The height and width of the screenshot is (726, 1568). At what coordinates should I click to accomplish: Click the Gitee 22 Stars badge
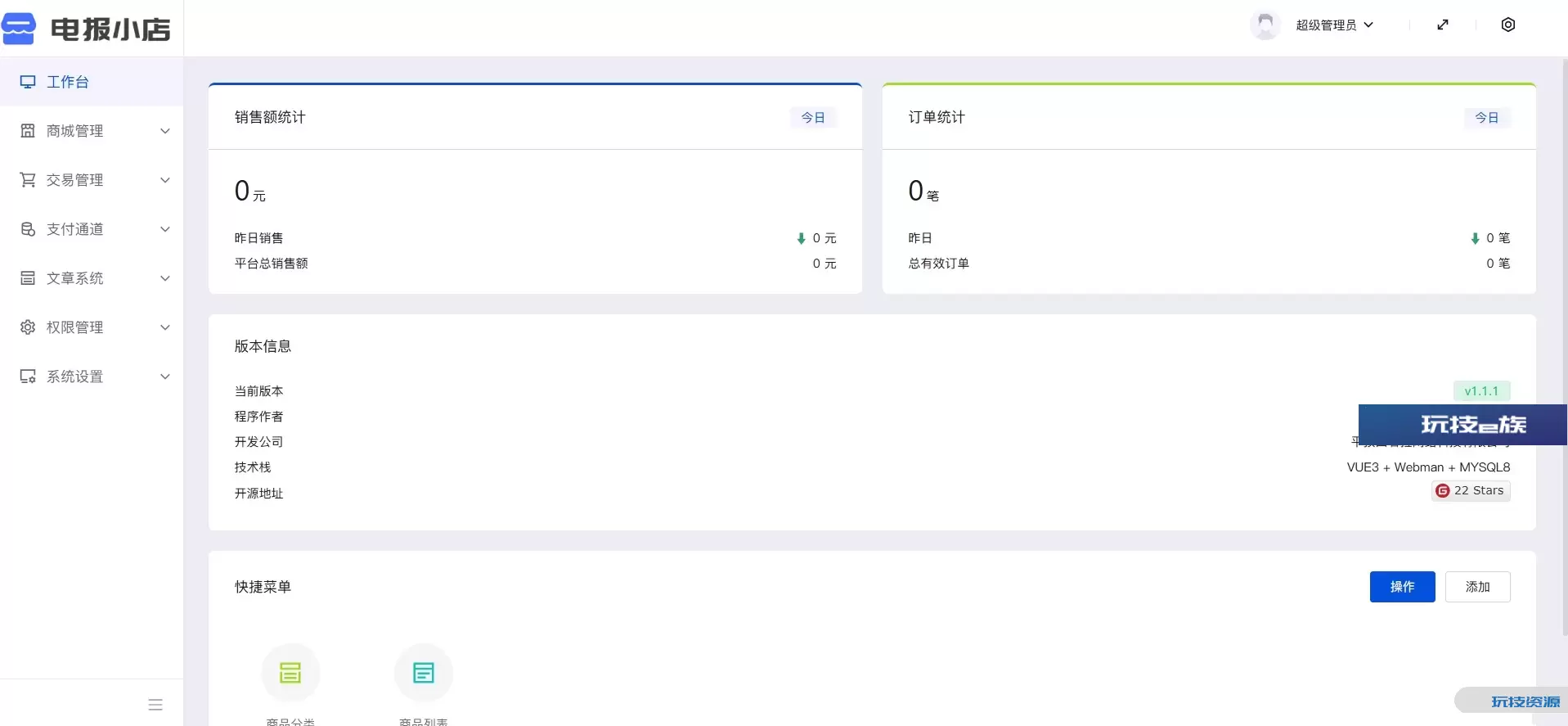pos(1471,490)
